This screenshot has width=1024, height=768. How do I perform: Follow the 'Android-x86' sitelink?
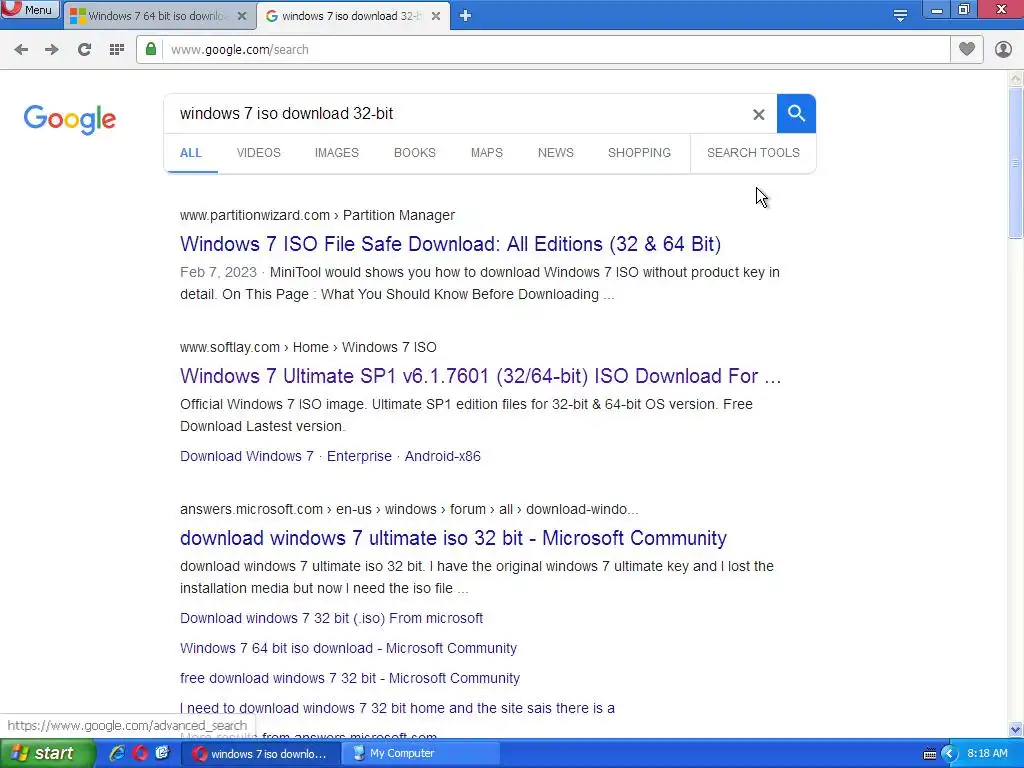point(443,456)
